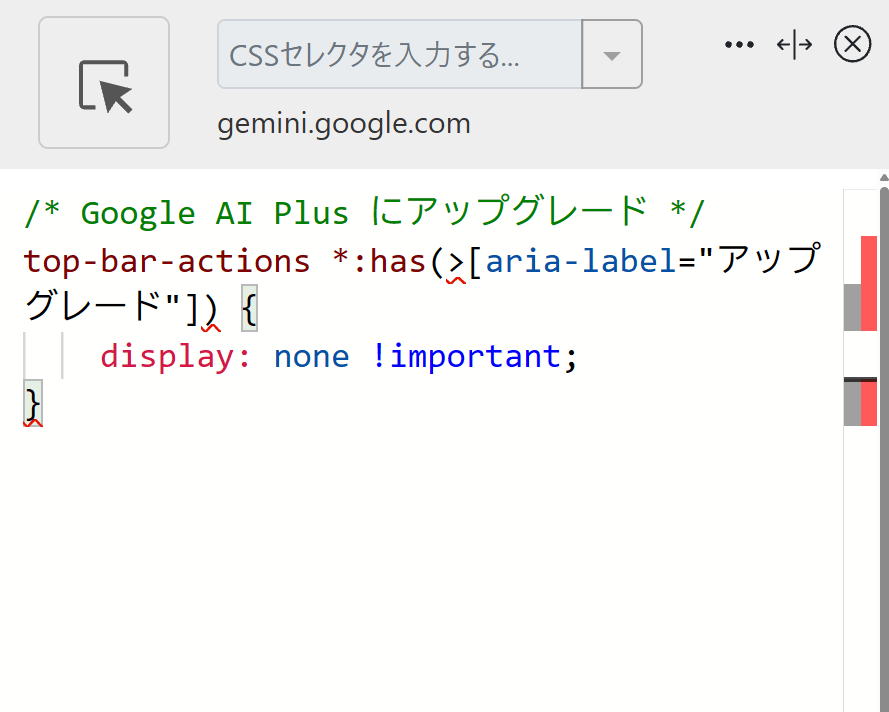Click the highlighted opening curly brace
Viewport: 889px width, 712px height.
click(249, 310)
